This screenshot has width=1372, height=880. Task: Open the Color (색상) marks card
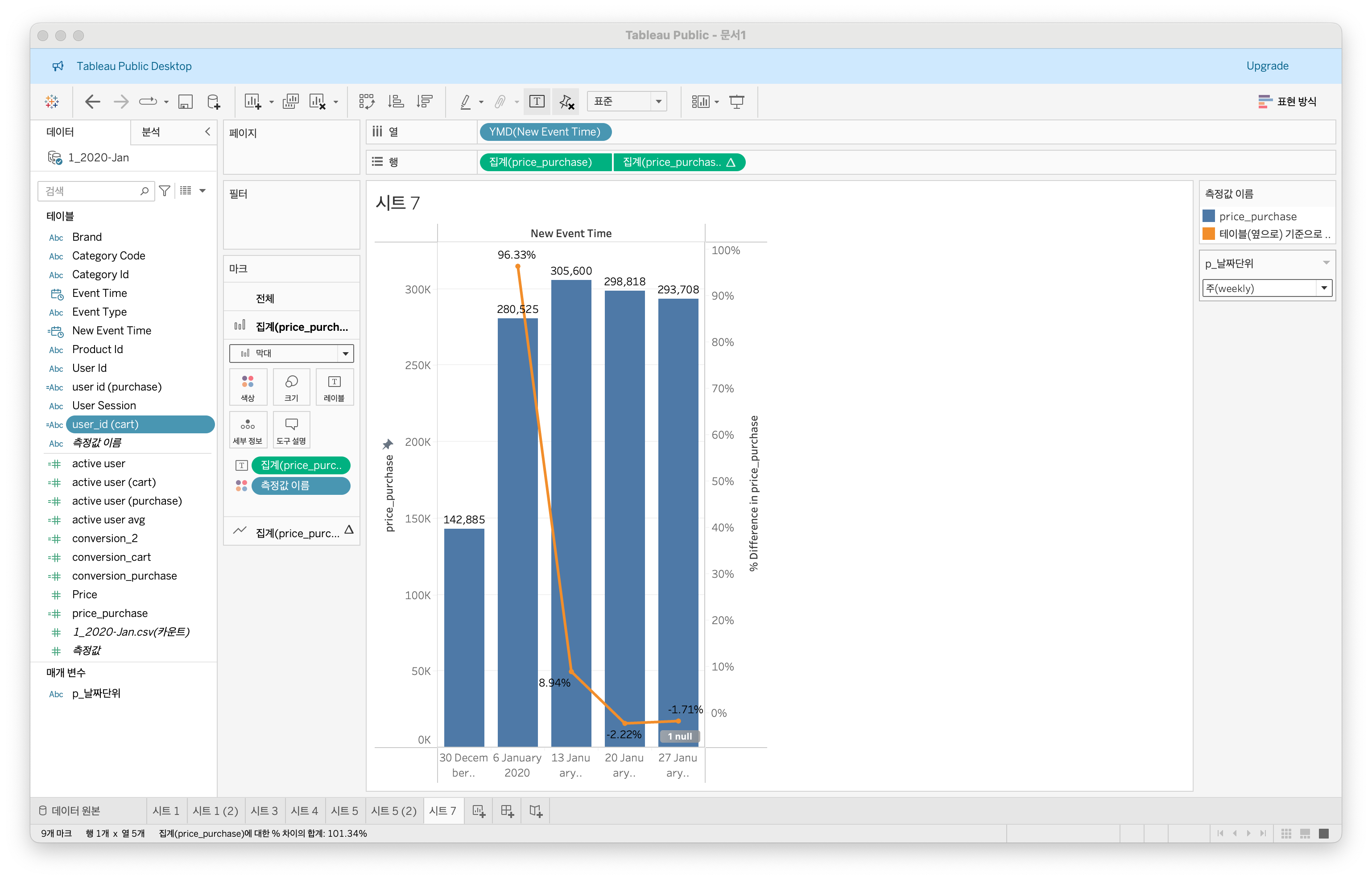[x=248, y=387]
